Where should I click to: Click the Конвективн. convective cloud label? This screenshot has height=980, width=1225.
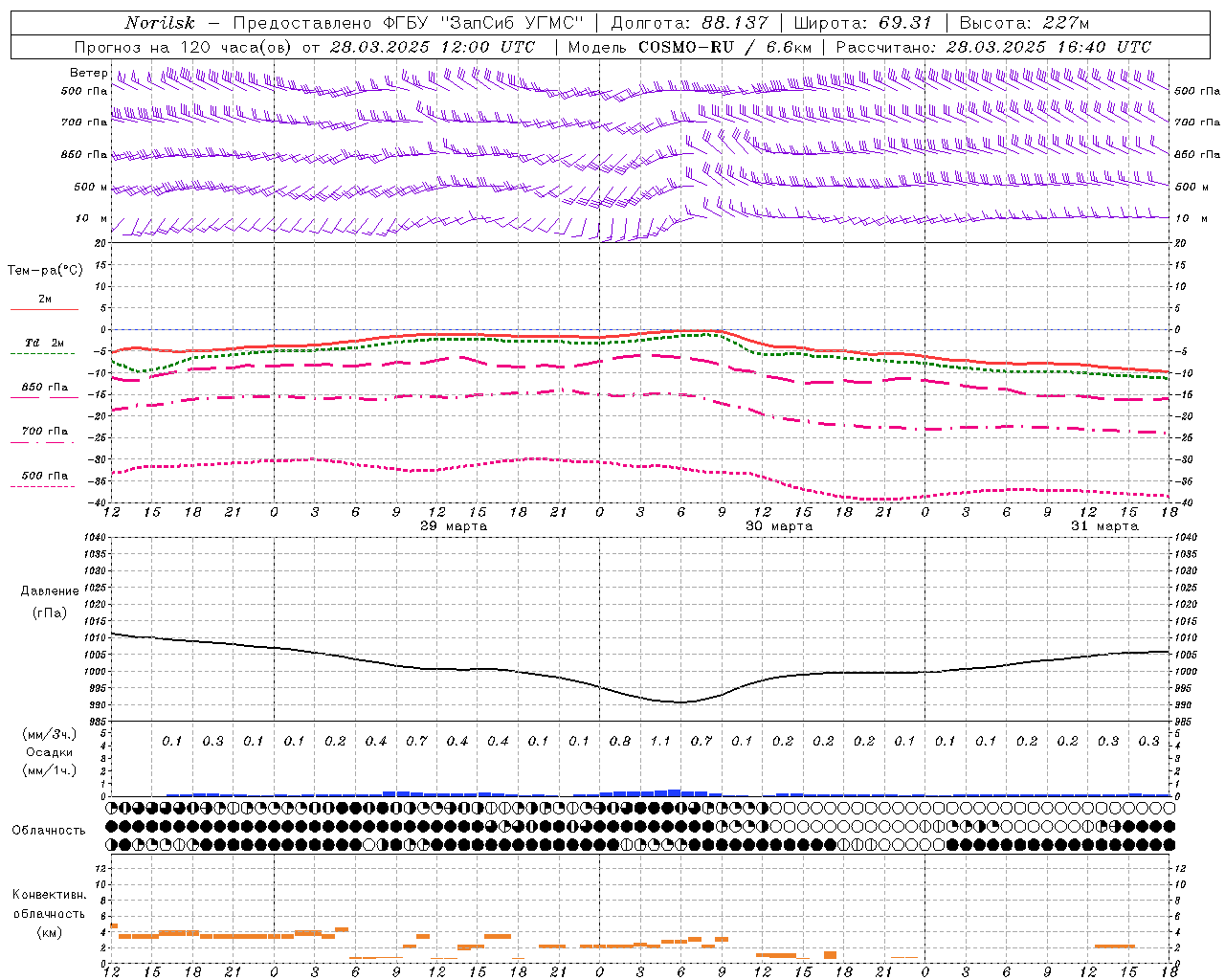pos(49,895)
